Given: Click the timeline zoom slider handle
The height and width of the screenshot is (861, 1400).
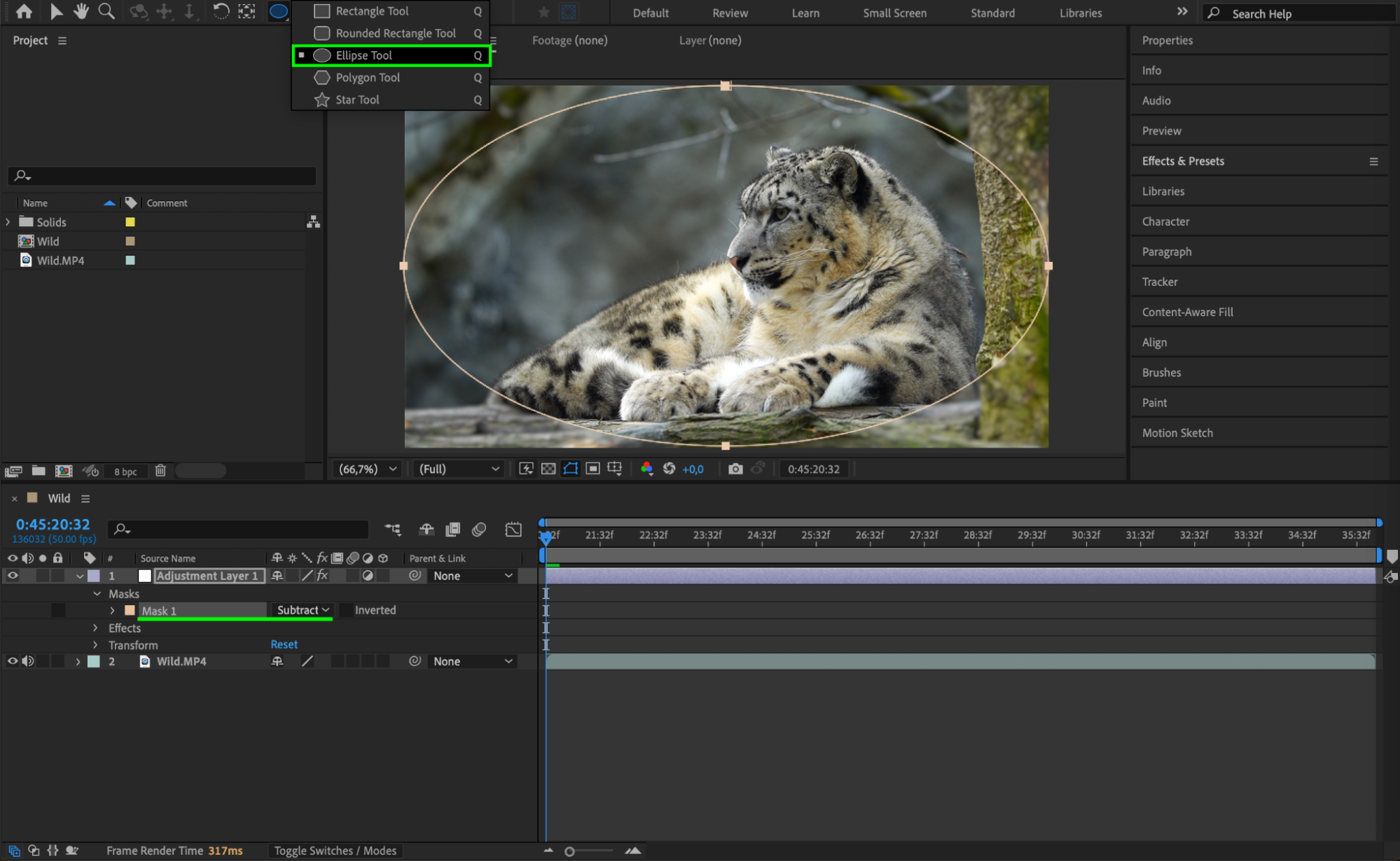Looking at the screenshot, I should (x=569, y=851).
